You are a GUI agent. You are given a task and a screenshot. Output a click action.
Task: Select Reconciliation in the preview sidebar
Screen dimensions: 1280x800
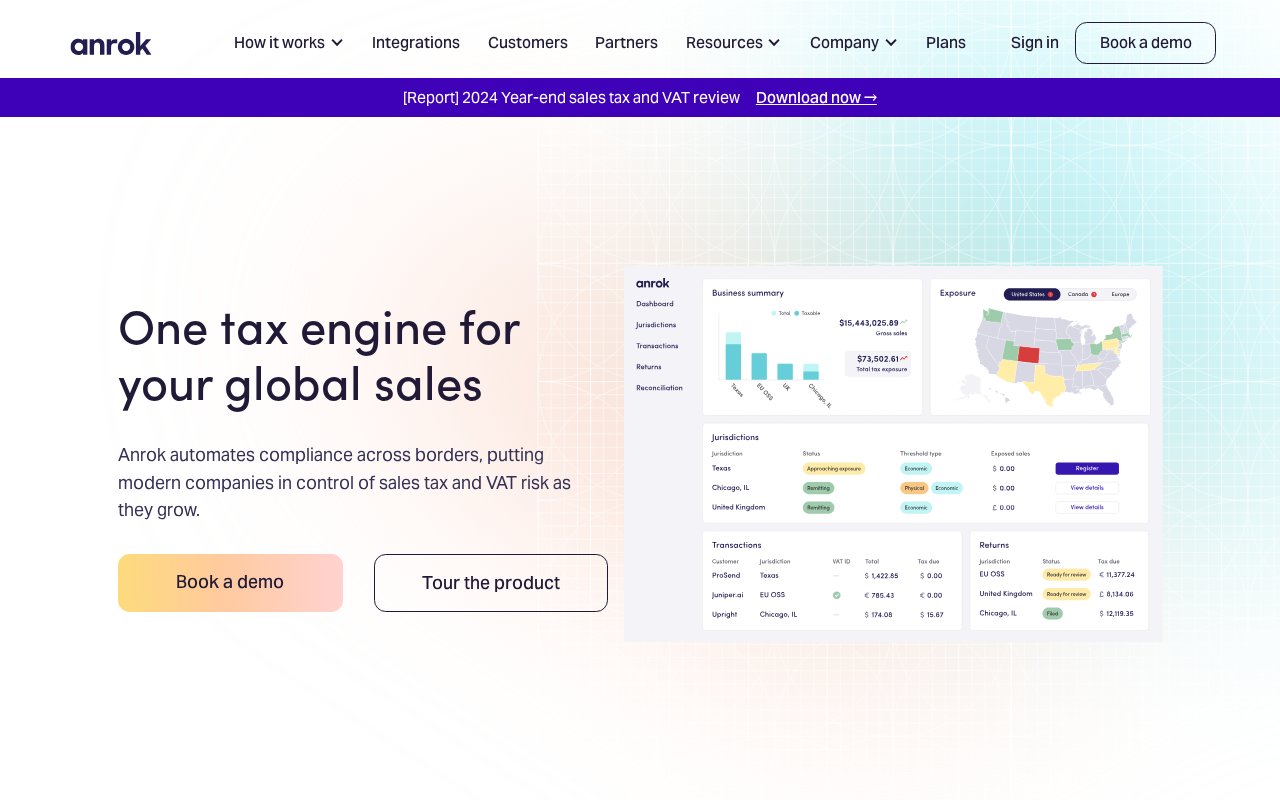[659, 388]
